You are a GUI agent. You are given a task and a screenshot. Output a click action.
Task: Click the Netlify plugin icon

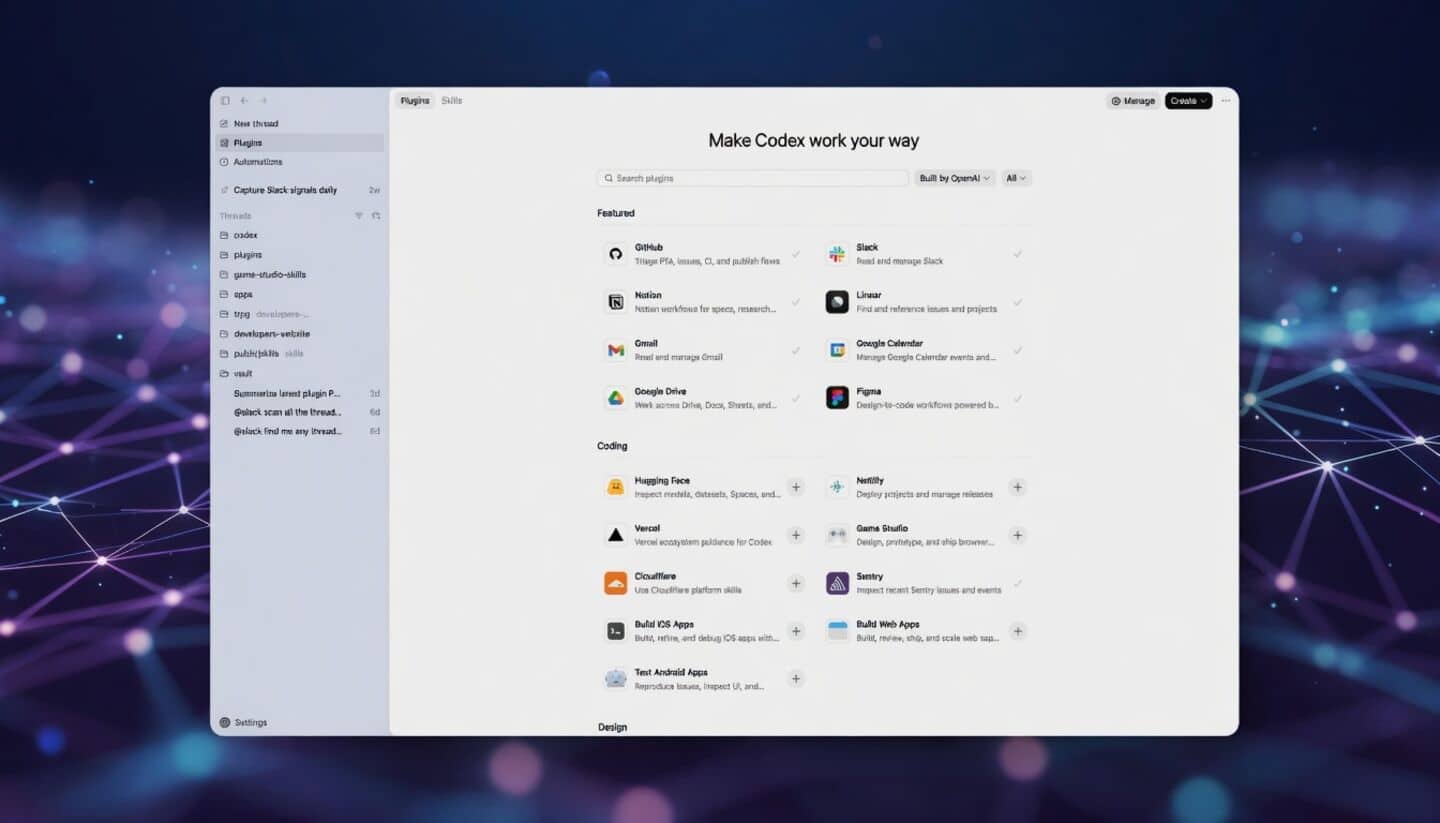click(x=837, y=487)
